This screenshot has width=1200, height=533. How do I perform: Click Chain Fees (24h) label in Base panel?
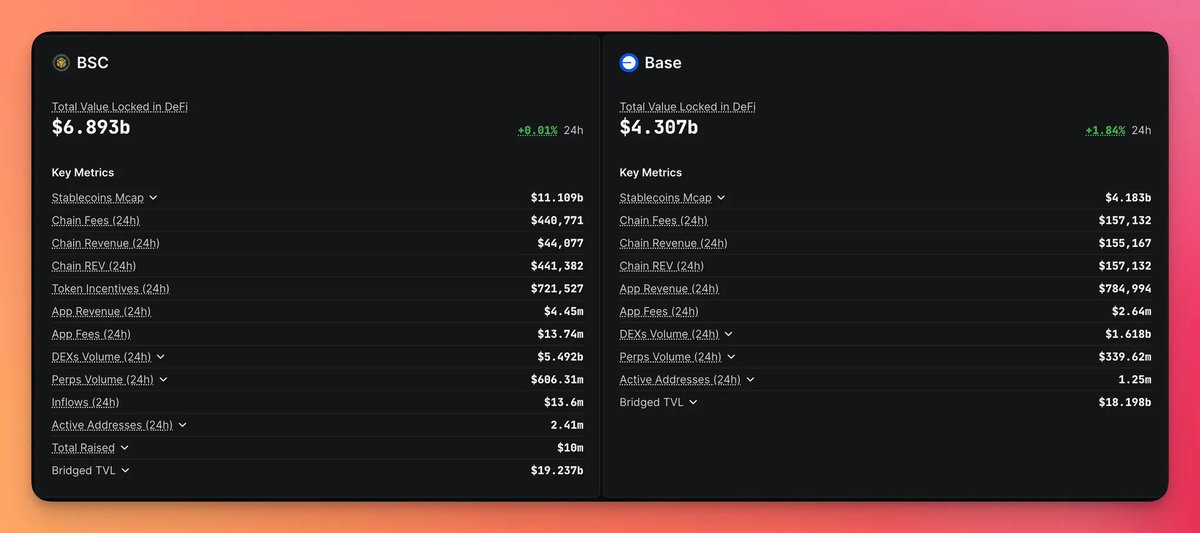[x=664, y=221]
